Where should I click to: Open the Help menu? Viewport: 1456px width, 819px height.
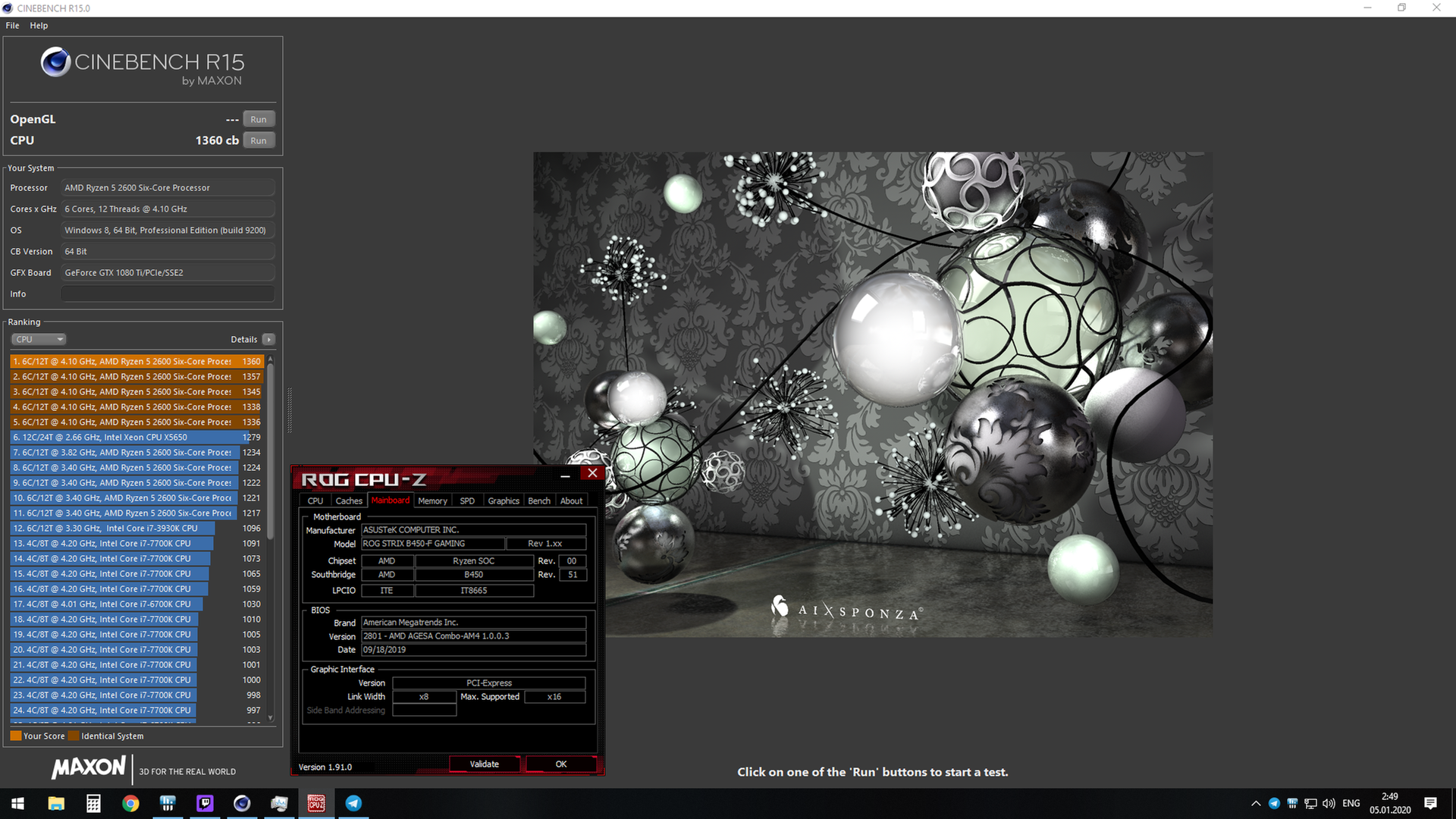tap(39, 25)
